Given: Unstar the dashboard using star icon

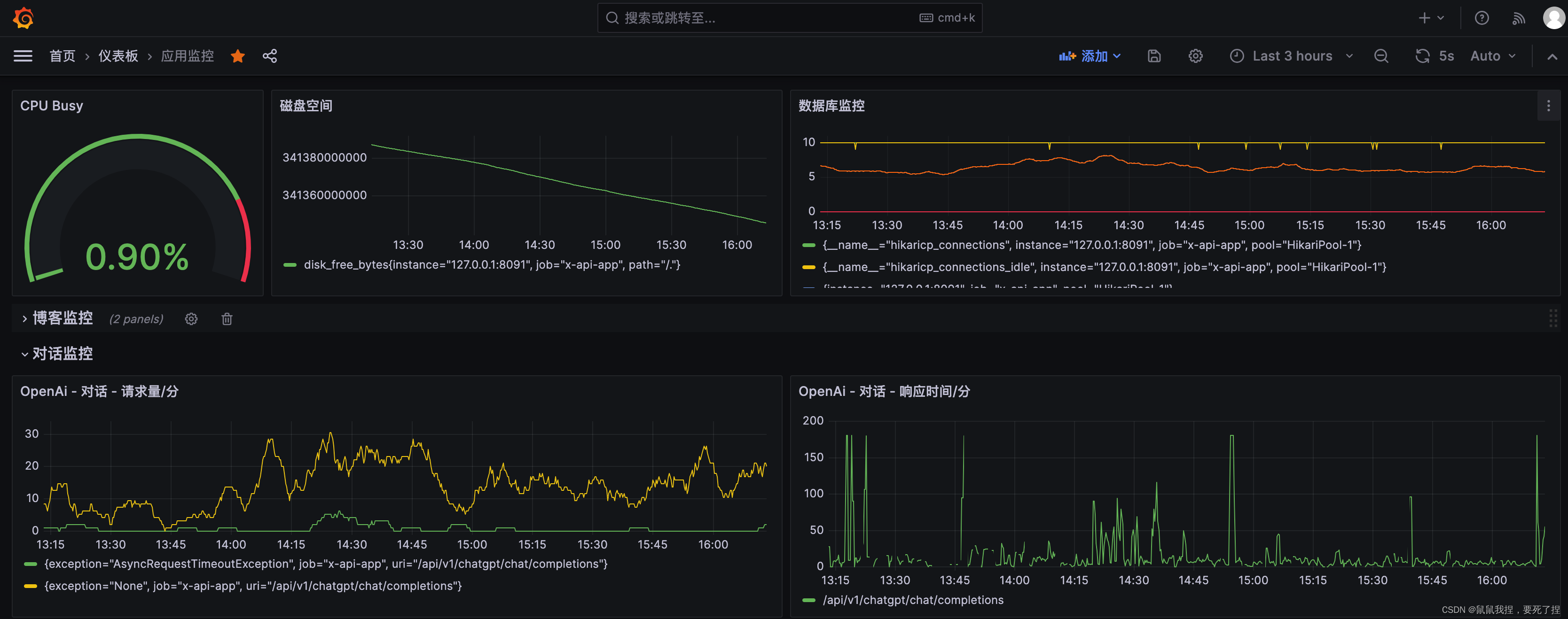Looking at the screenshot, I should click(237, 56).
